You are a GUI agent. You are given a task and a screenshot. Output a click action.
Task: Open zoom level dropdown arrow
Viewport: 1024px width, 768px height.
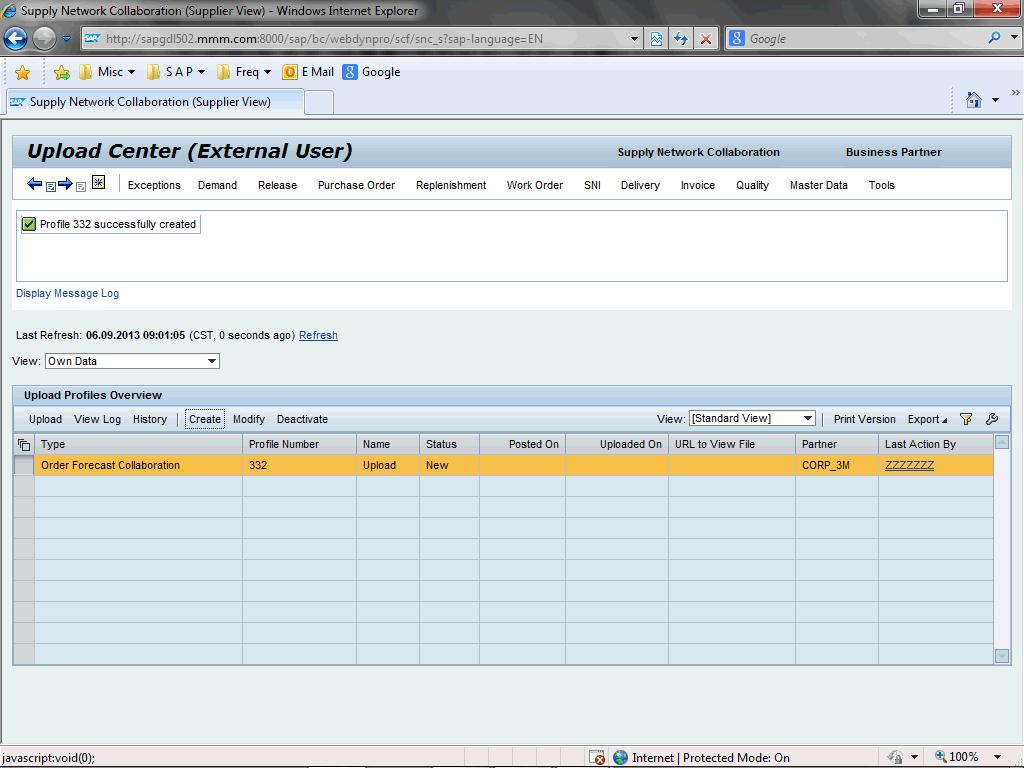pos(997,757)
